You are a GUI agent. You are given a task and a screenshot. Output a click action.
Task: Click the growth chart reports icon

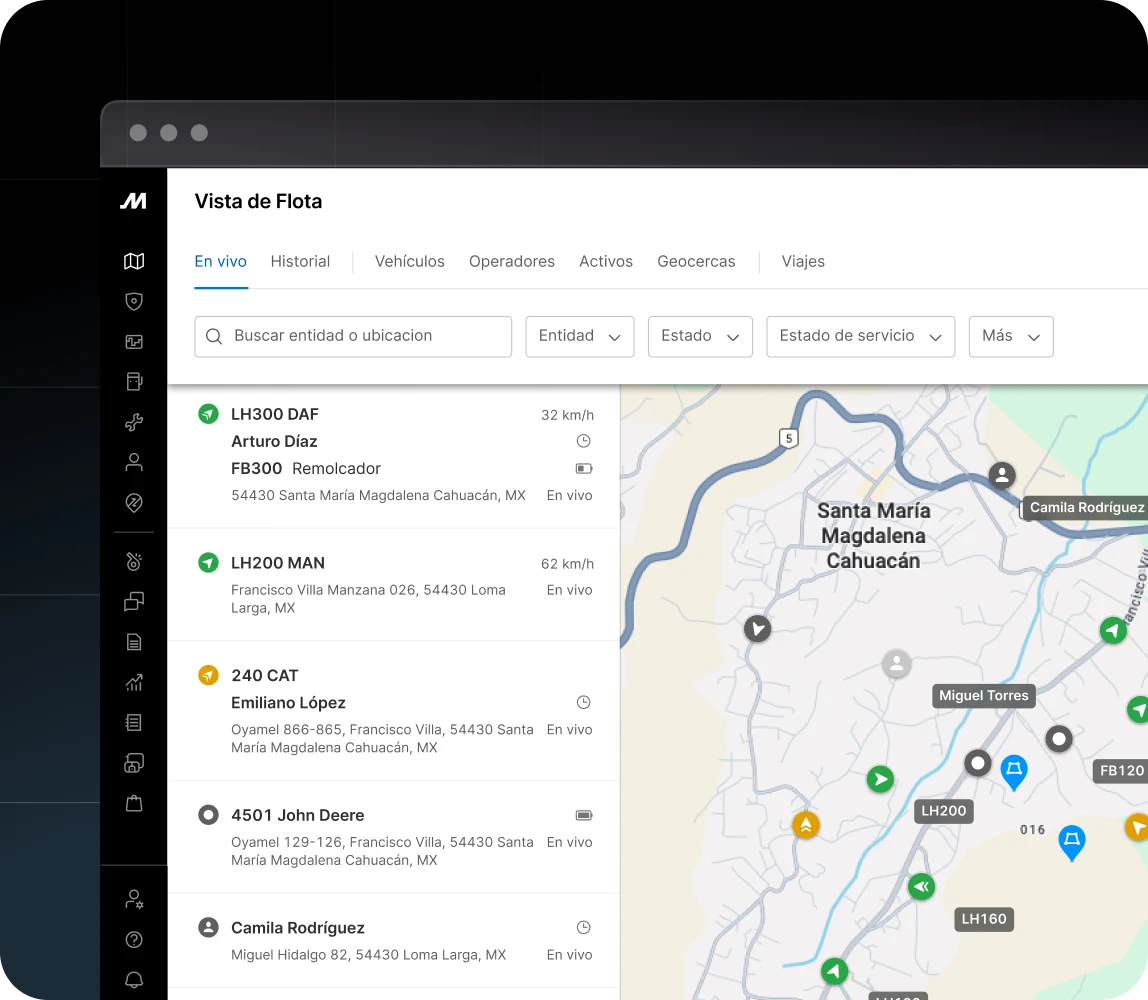134,682
